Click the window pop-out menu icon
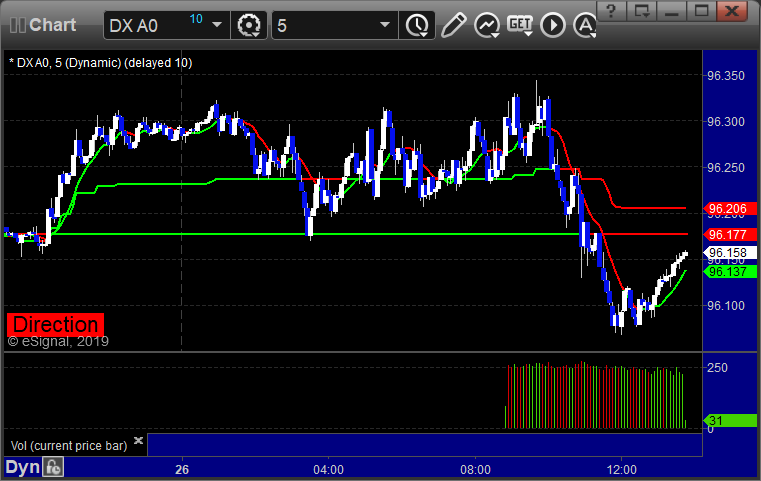The image size is (761, 481). click(x=642, y=11)
